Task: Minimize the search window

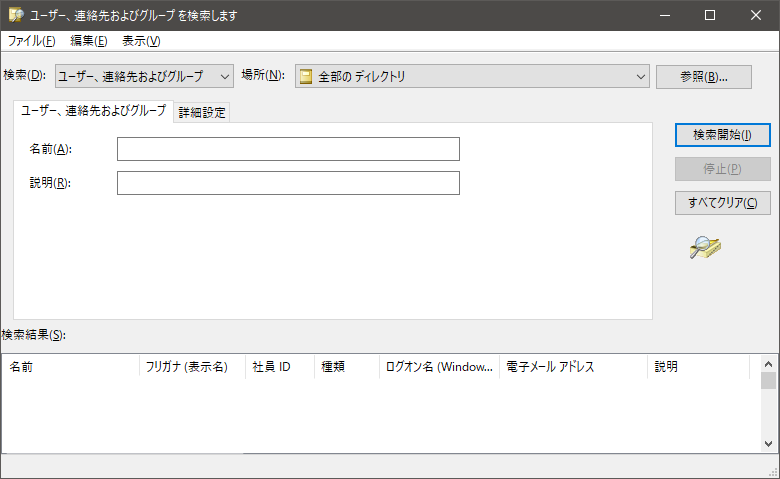Action: pos(665,15)
